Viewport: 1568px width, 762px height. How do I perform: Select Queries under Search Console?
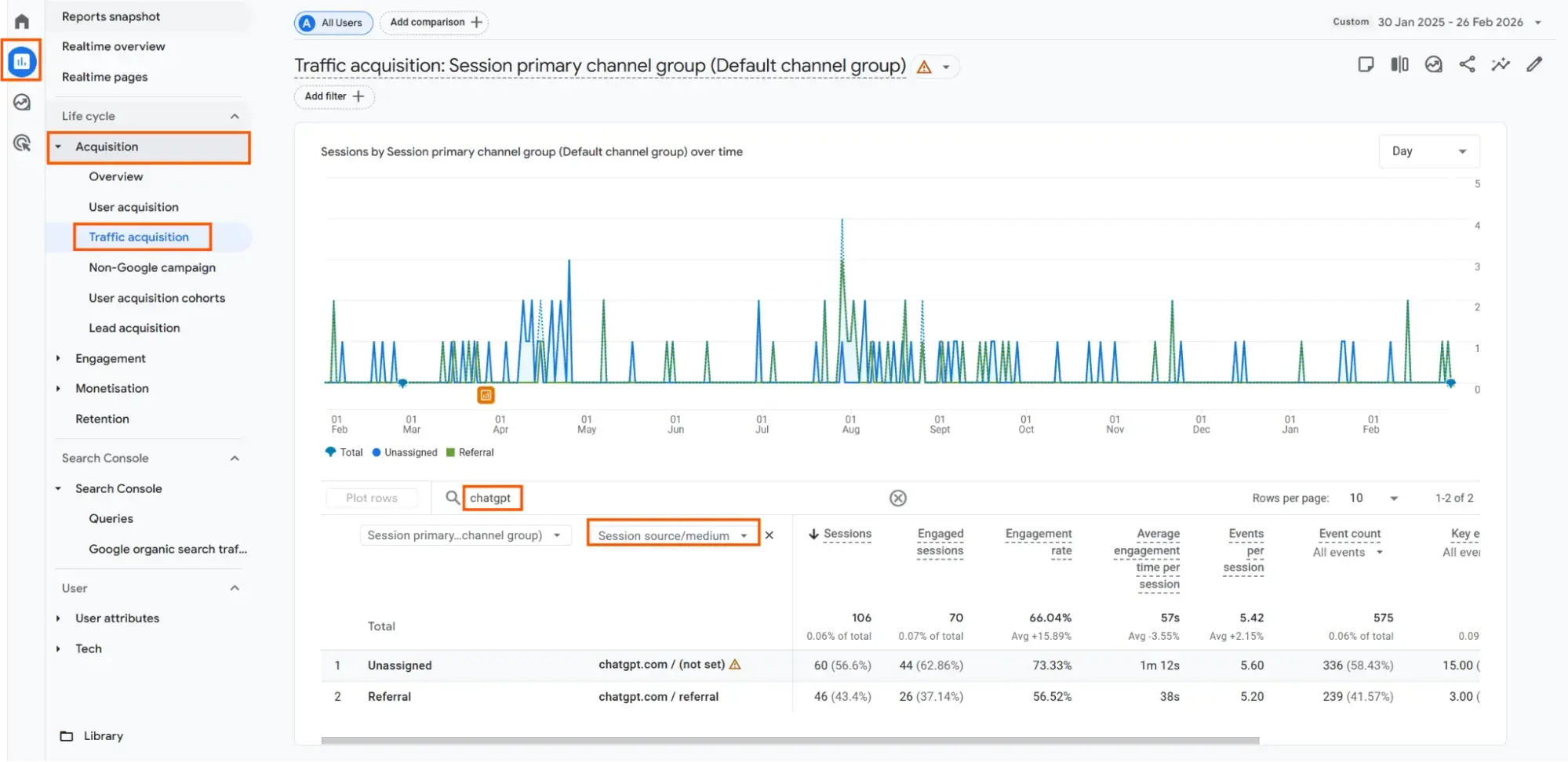111,518
